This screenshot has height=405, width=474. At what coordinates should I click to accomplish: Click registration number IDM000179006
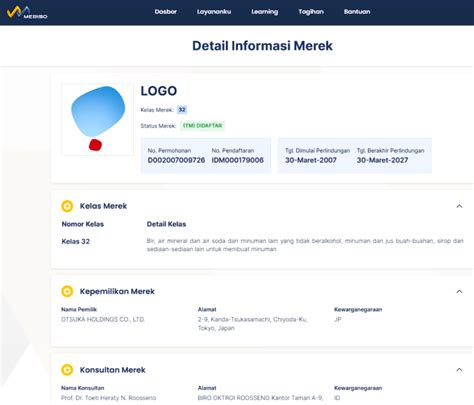(x=238, y=160)
